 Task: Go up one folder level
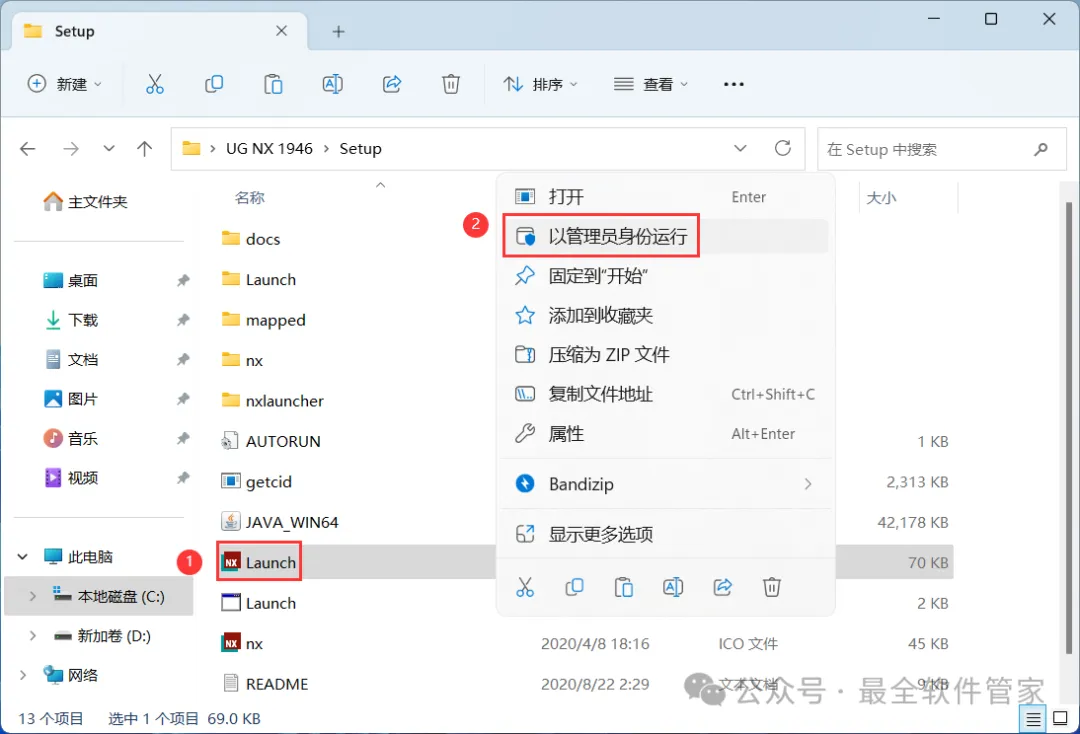tap(145, 149)
